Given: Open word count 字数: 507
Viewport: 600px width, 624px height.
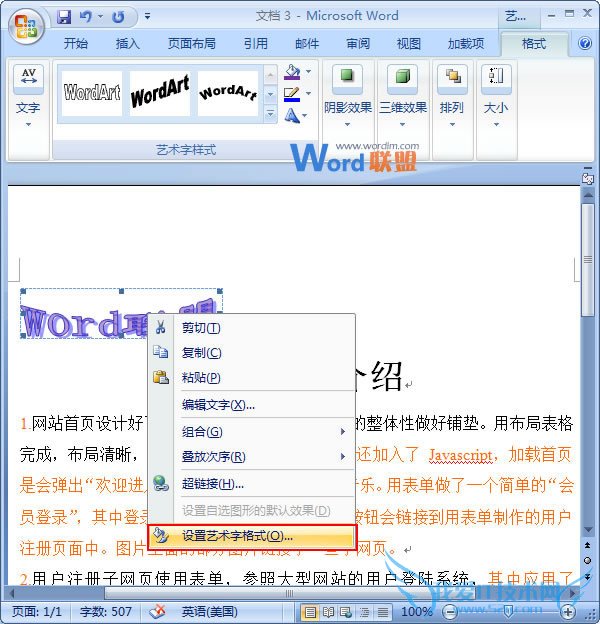Looking at the screenshot, I should coord(105,611).
